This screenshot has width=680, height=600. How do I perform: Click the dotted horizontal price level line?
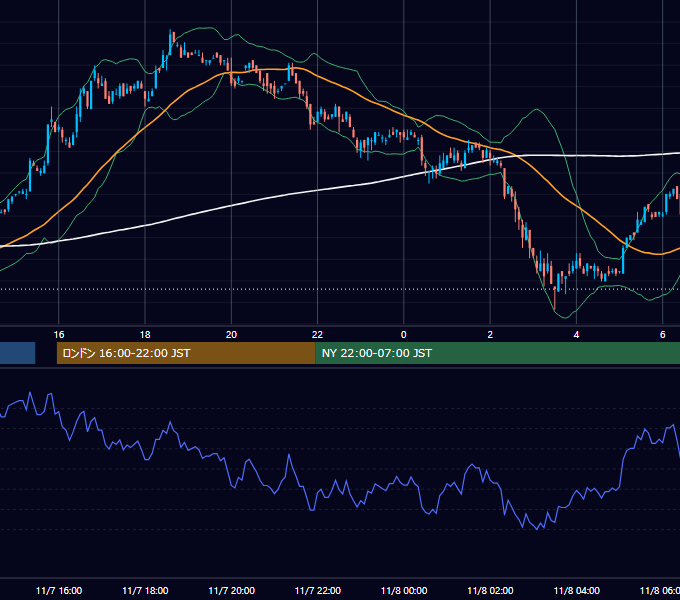click(x=340, y=289)
